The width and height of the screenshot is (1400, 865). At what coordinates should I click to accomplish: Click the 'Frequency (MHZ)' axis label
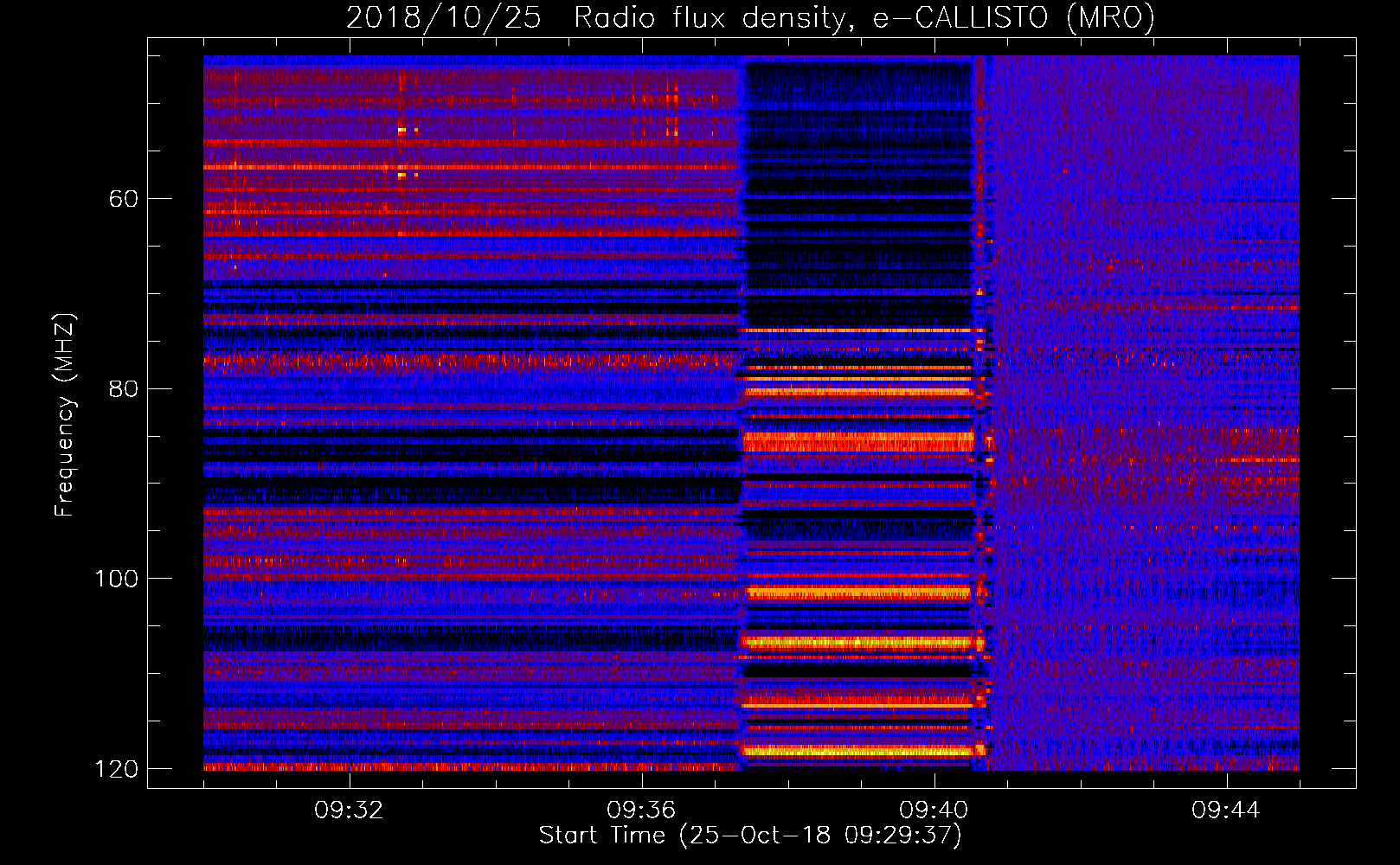[x=65, y=415]
